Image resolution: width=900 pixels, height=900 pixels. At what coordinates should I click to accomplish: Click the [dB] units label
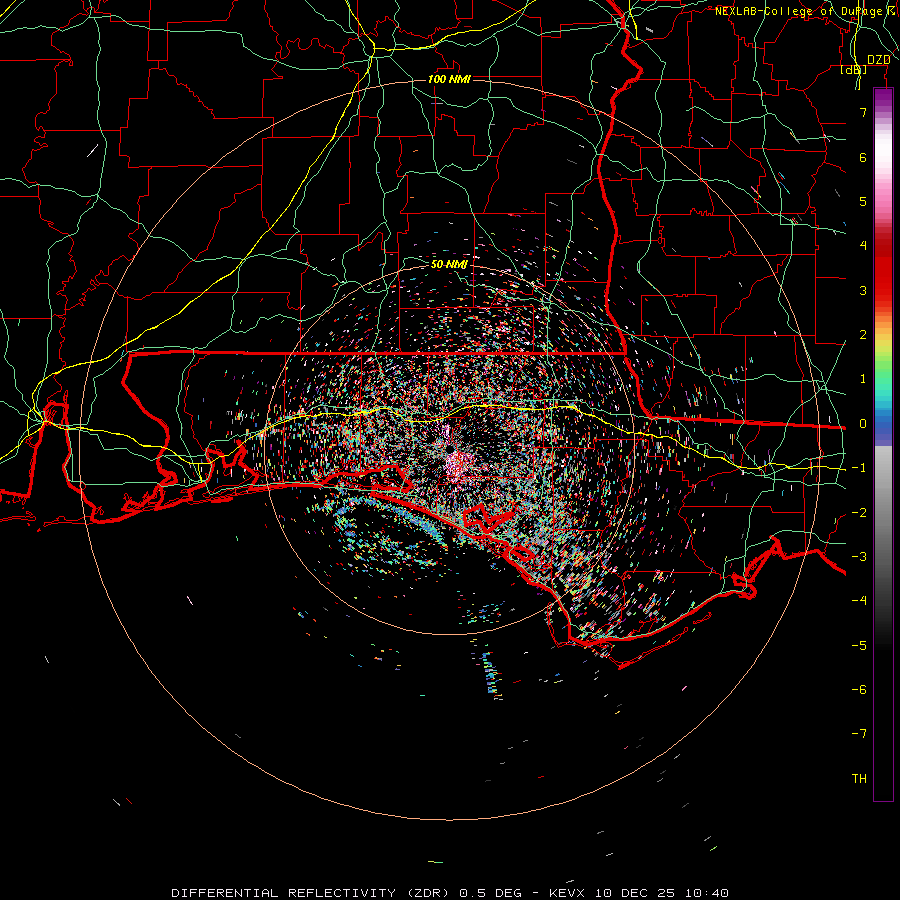854,70
